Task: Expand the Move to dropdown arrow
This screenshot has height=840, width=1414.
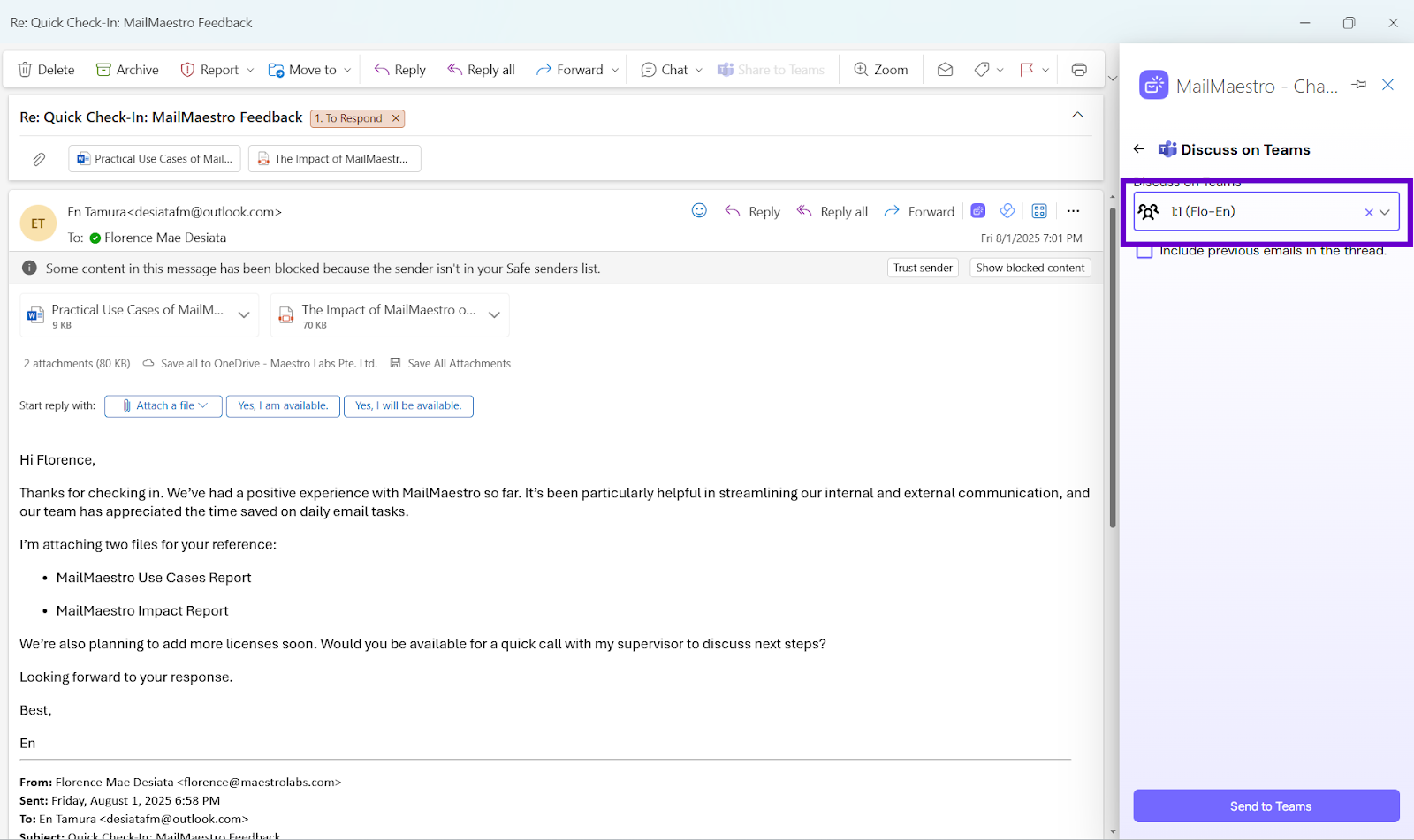Action: coord(347,70)
